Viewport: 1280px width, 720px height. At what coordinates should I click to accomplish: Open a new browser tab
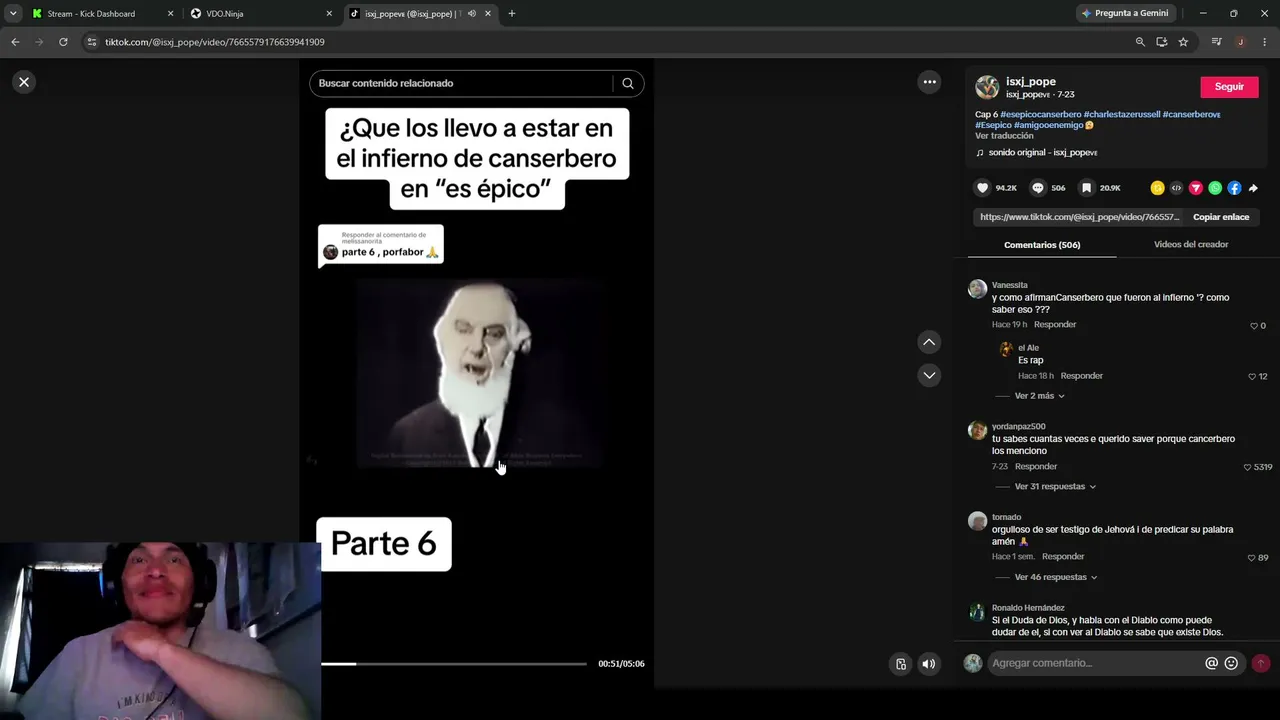click(512, 13)
